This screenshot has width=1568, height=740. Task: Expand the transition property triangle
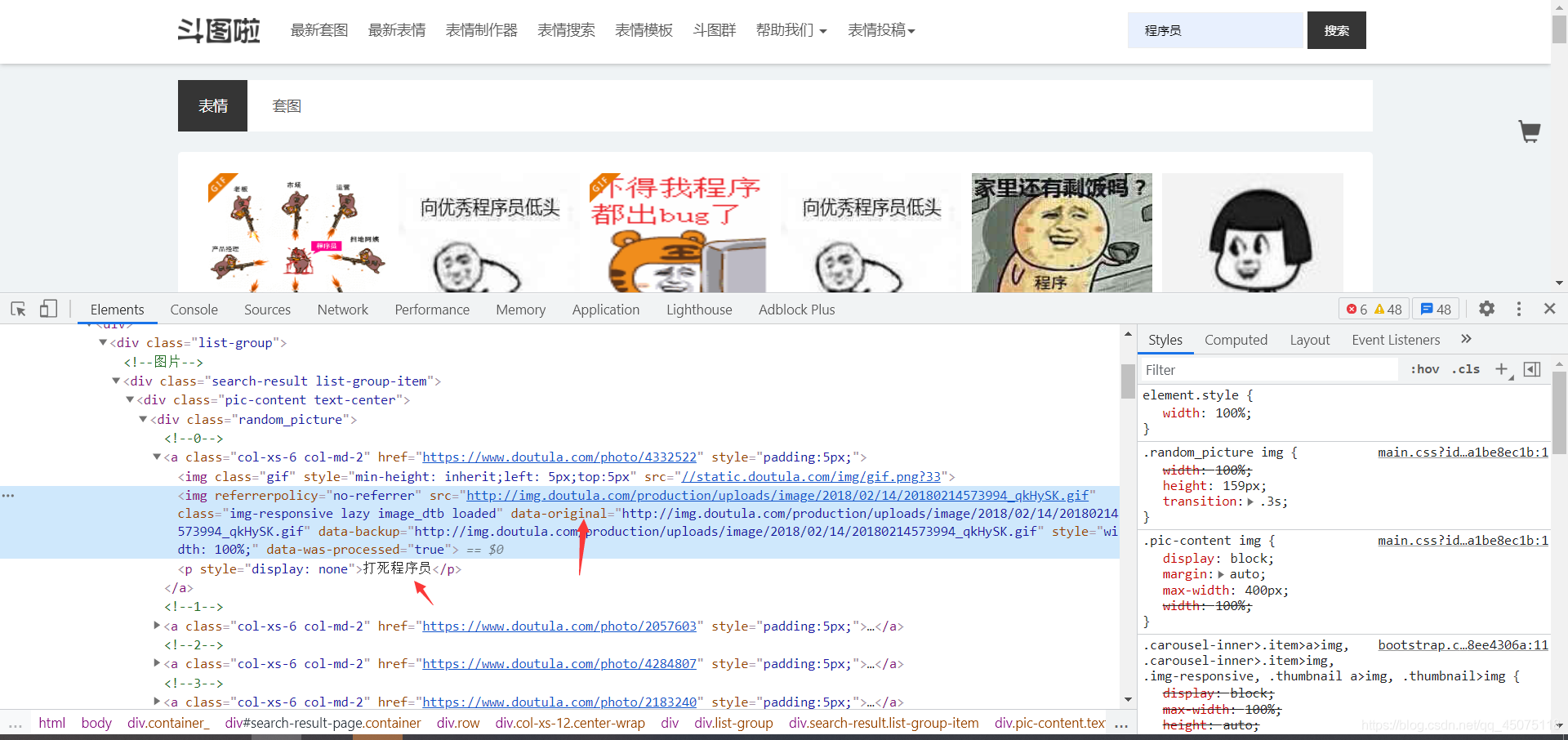pyautogui.click(x=1250, y=502)
